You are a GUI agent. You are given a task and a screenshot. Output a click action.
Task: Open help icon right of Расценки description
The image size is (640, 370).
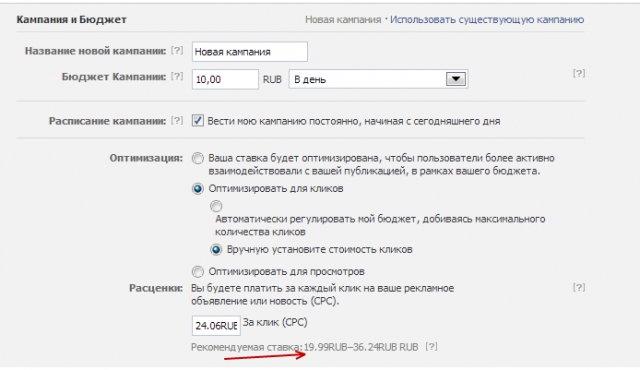578,287
